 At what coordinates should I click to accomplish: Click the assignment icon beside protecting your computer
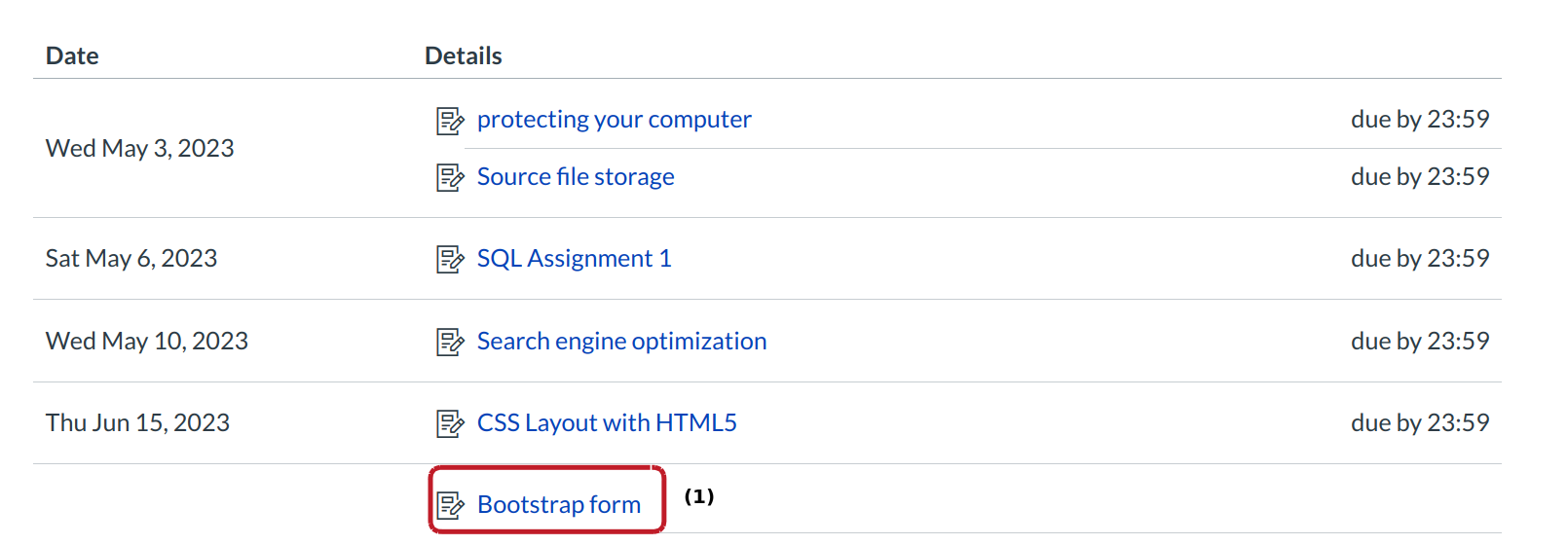pyautogui.click(x=449, y=121)
